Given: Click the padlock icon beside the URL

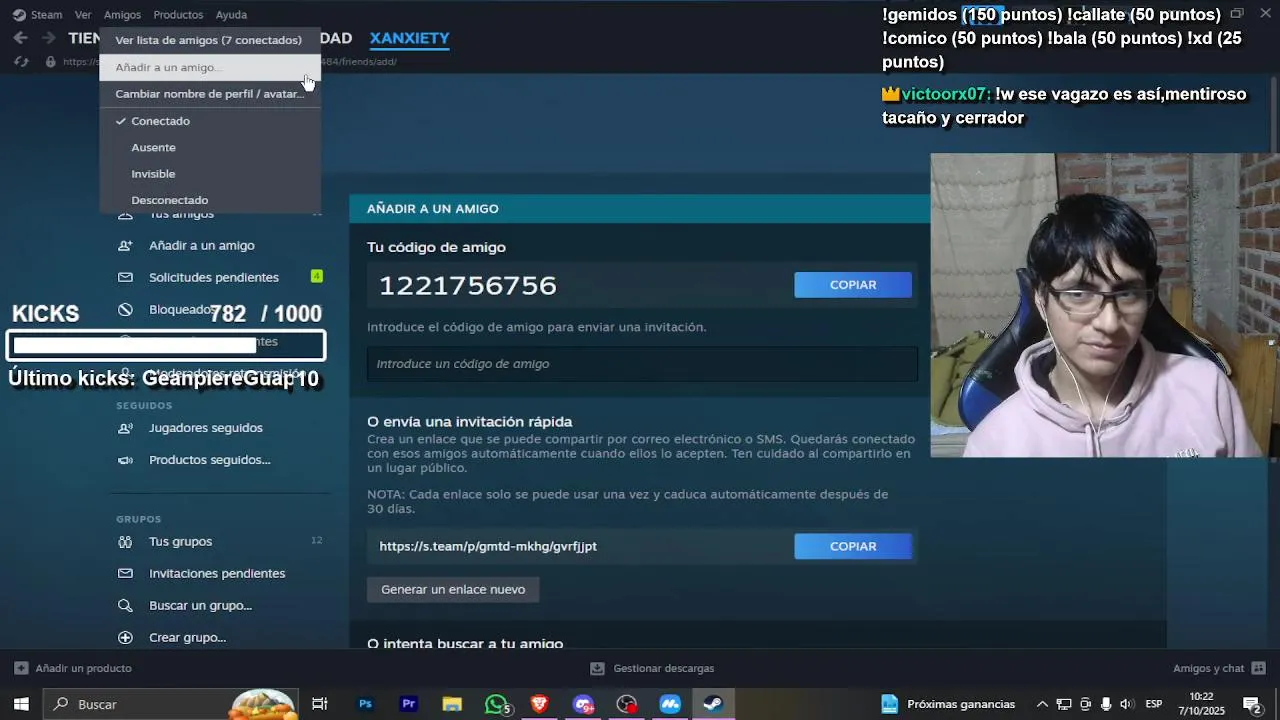Looking at the screenshot, I should pyautogui.click(x=50, y=62).
